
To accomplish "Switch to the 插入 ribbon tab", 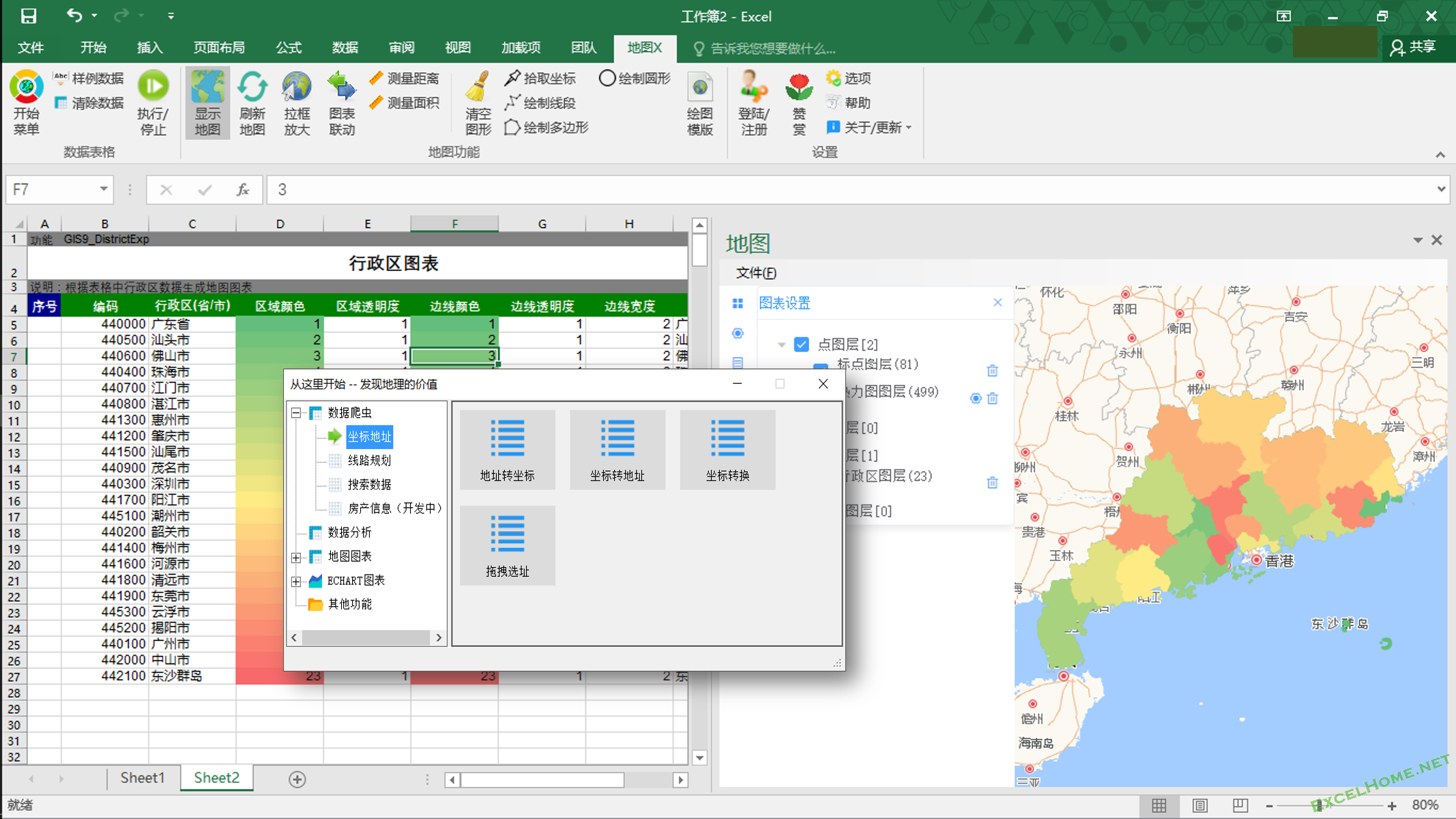I will [149, 48].
